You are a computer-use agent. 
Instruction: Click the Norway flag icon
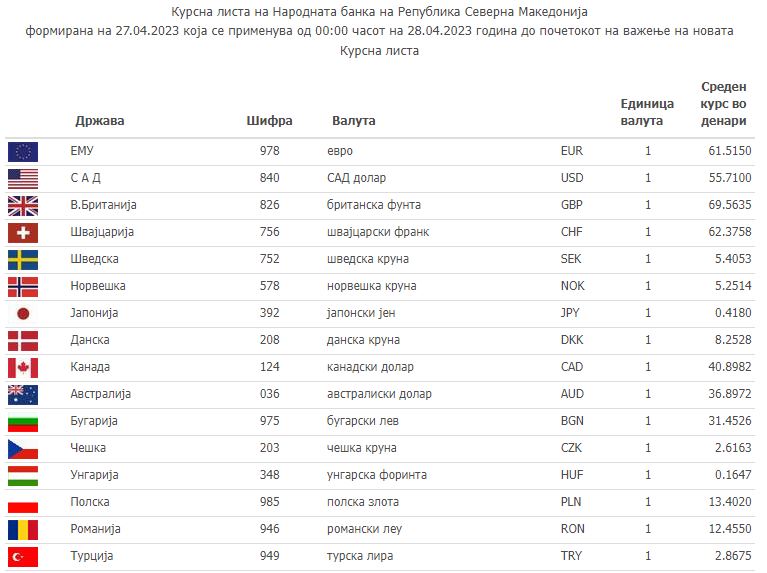22,287
